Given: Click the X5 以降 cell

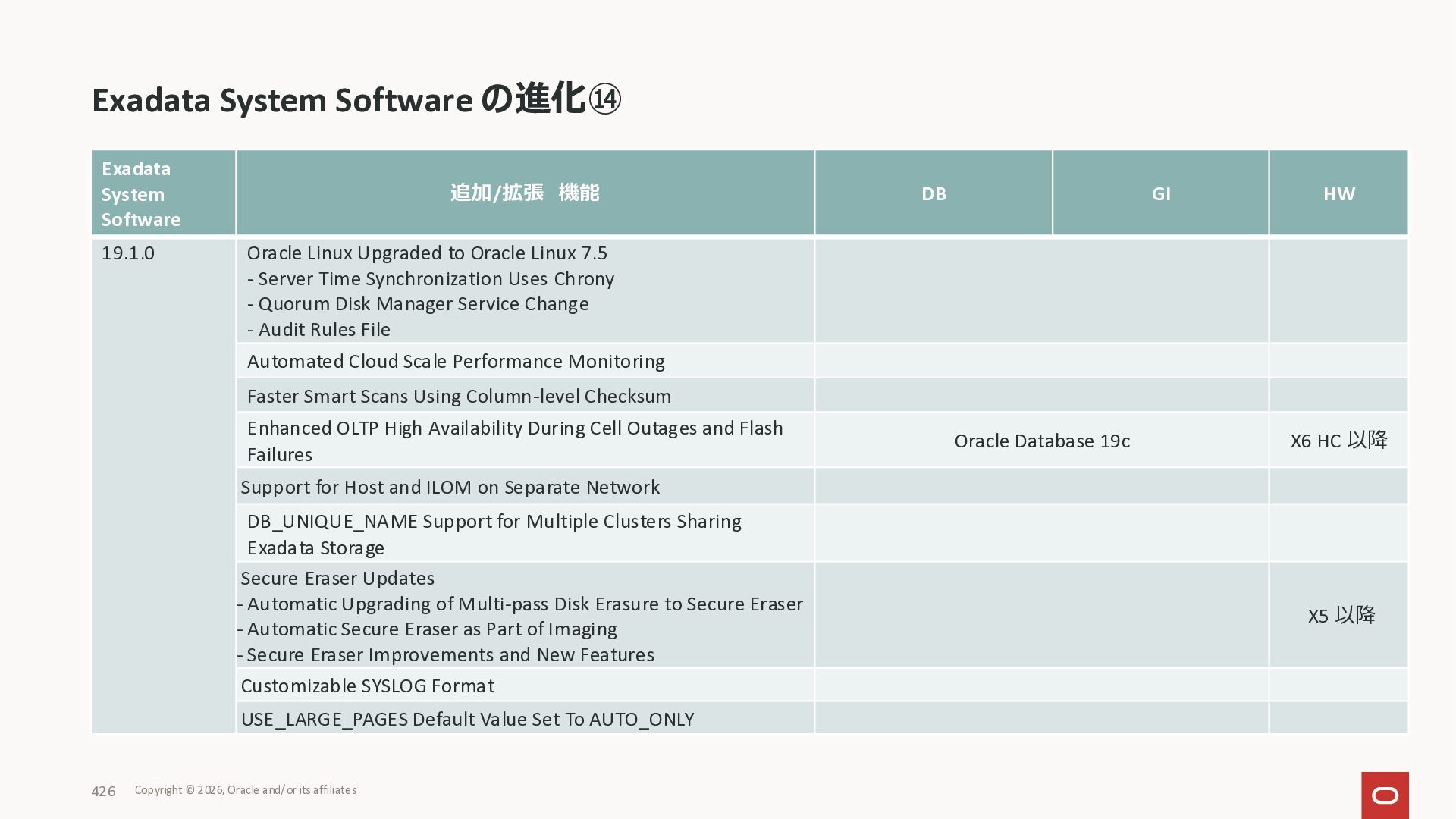Looking at the screenshot, I should coord(1341,615).
